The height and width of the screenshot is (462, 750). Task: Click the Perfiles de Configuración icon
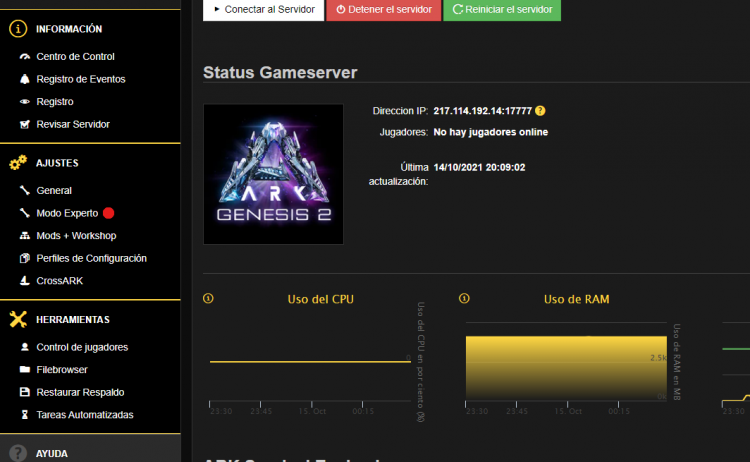(26, 258)
